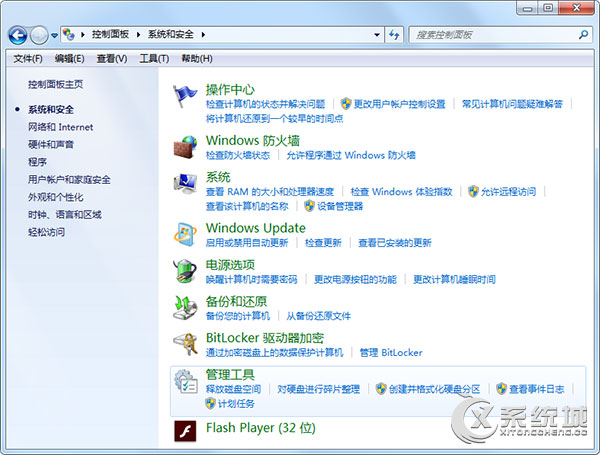Open the 查看(V) menu
The image size is (600, 455).
click(112, 59)
